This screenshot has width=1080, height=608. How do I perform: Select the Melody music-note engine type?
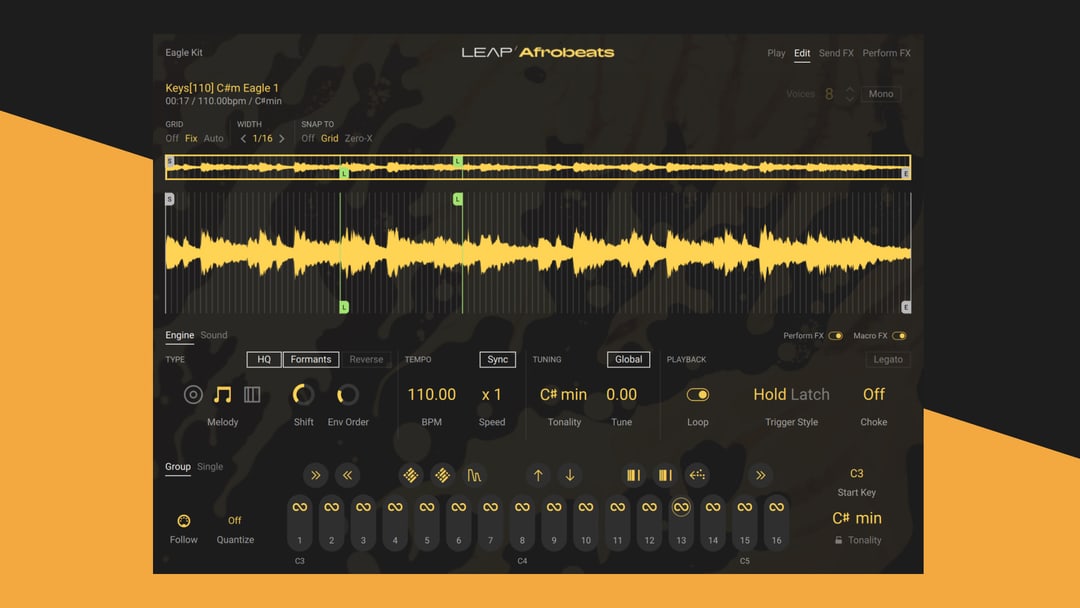[x=222, y=395]
